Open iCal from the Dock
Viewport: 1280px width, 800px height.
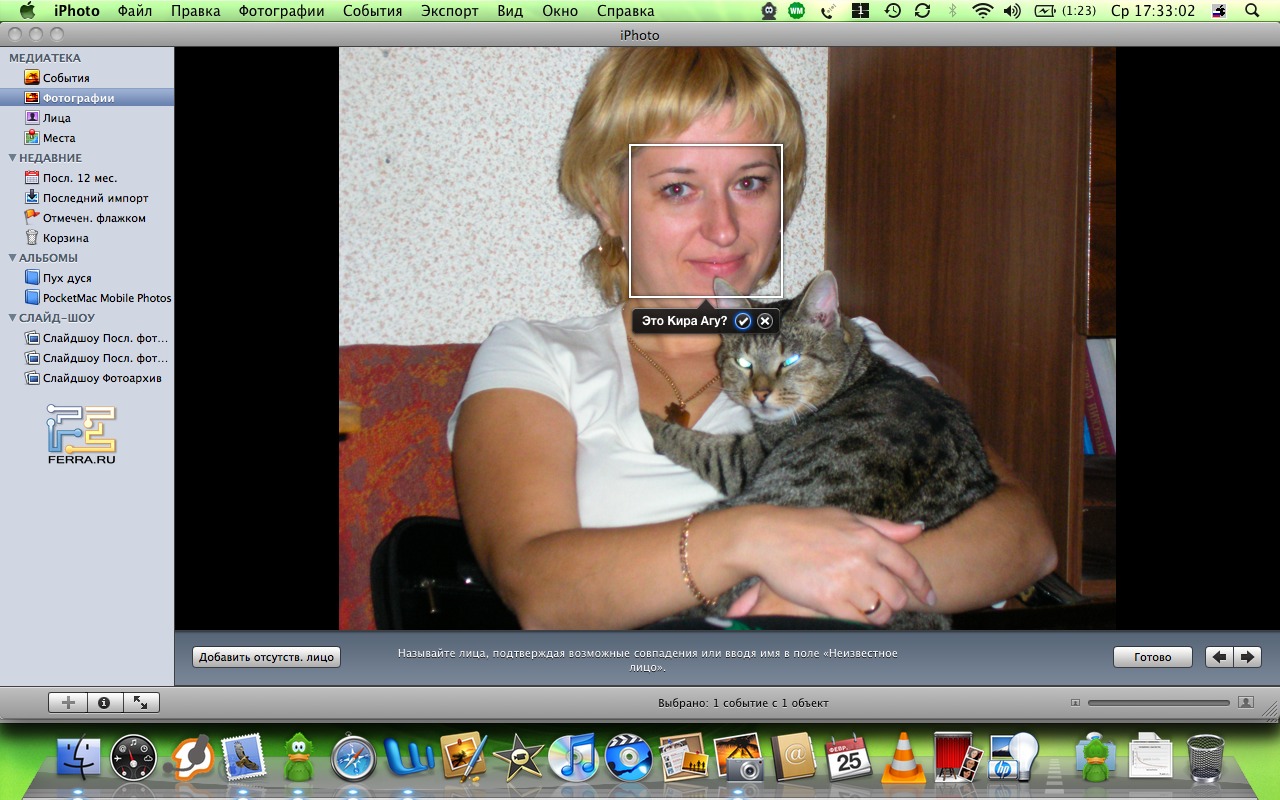[849, 757]
